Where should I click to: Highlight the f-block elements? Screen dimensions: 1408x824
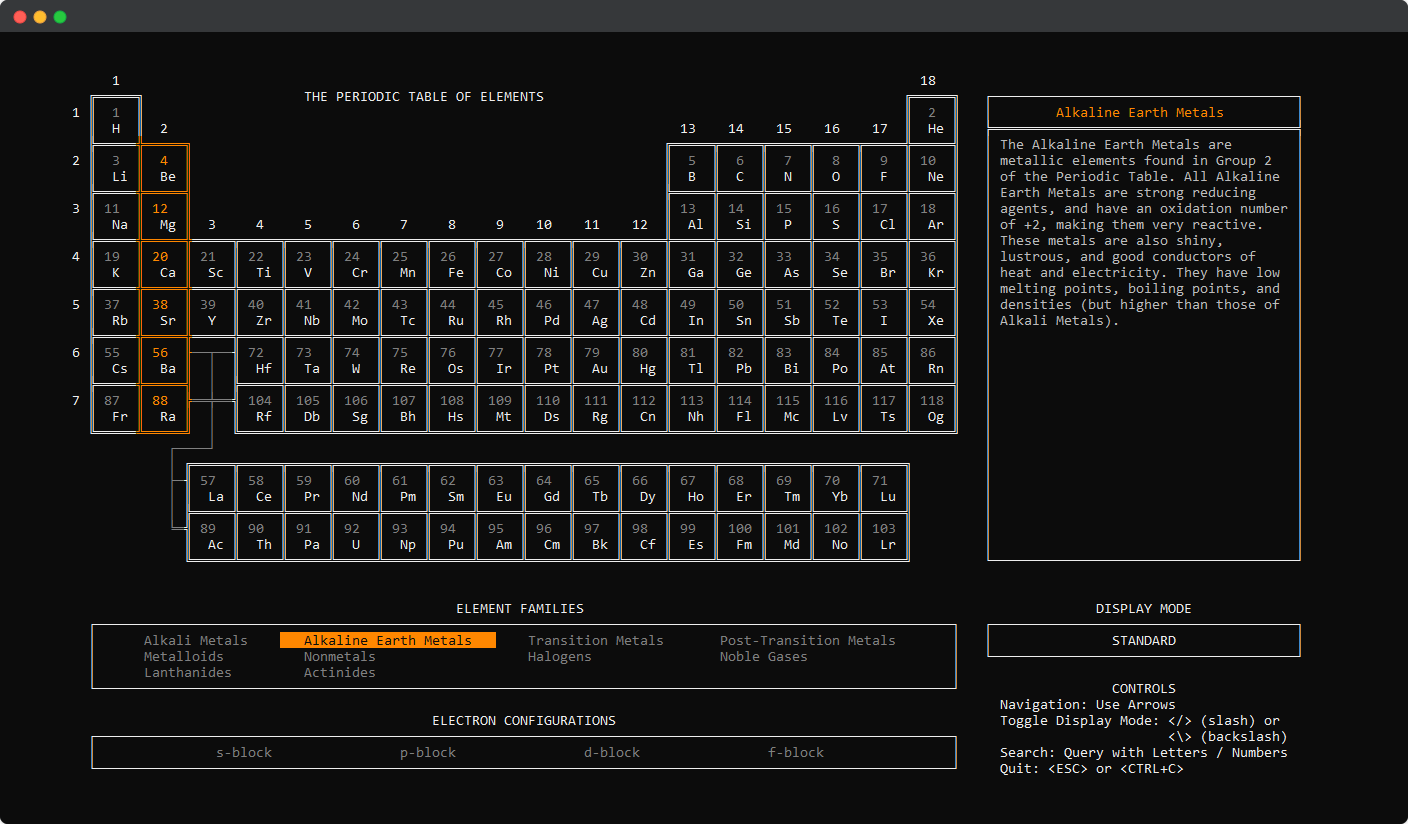[795, 752]
